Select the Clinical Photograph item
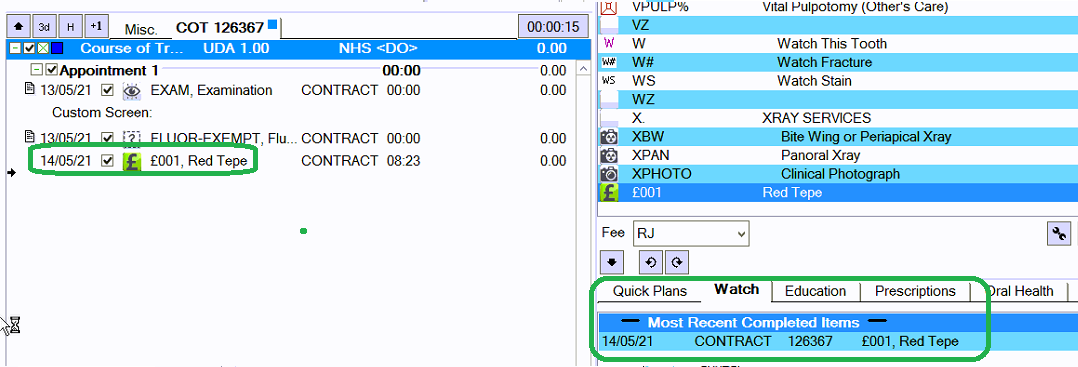 click(839, 174)
